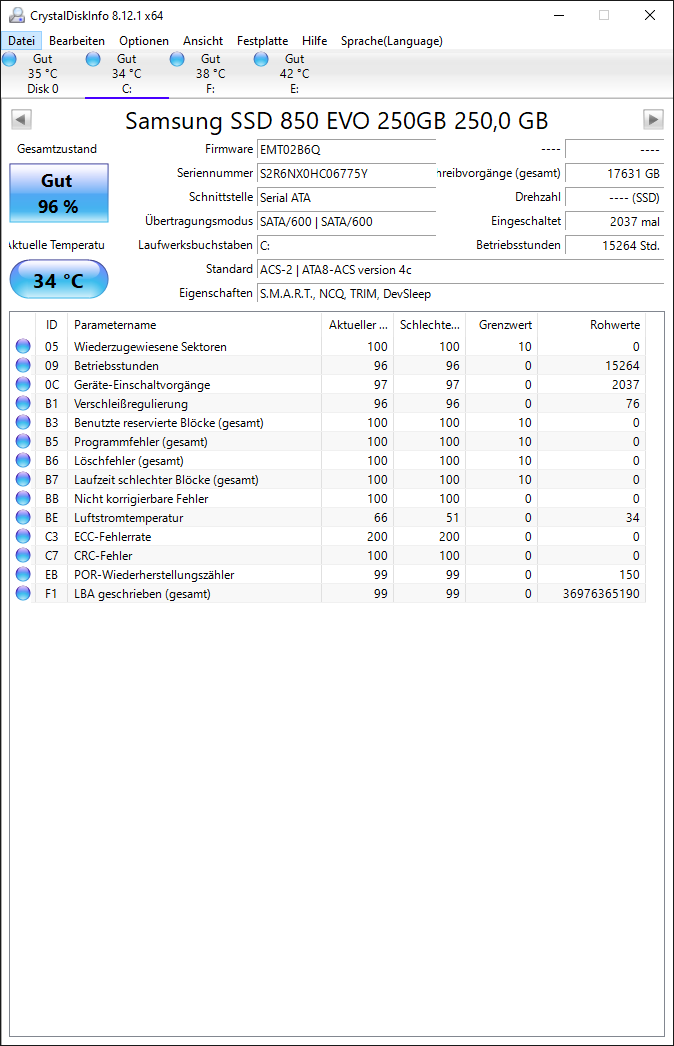Click status orb for Nicht korrigierbare Fehler
The width and height of the screenshot is (674, 1046).
(23, 498)
